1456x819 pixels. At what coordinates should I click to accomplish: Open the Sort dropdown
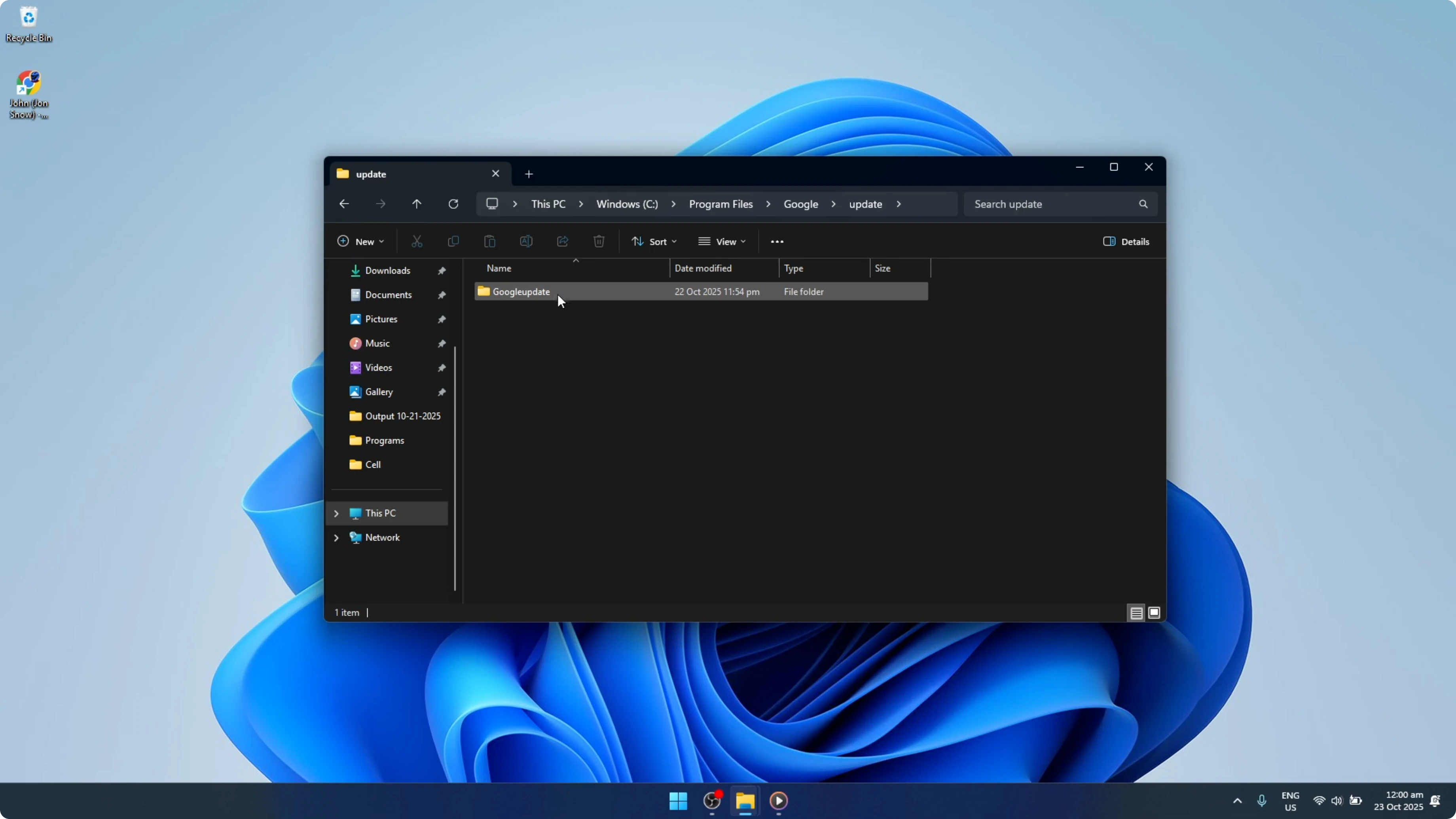pyautogui.click(x=654, y=241)
